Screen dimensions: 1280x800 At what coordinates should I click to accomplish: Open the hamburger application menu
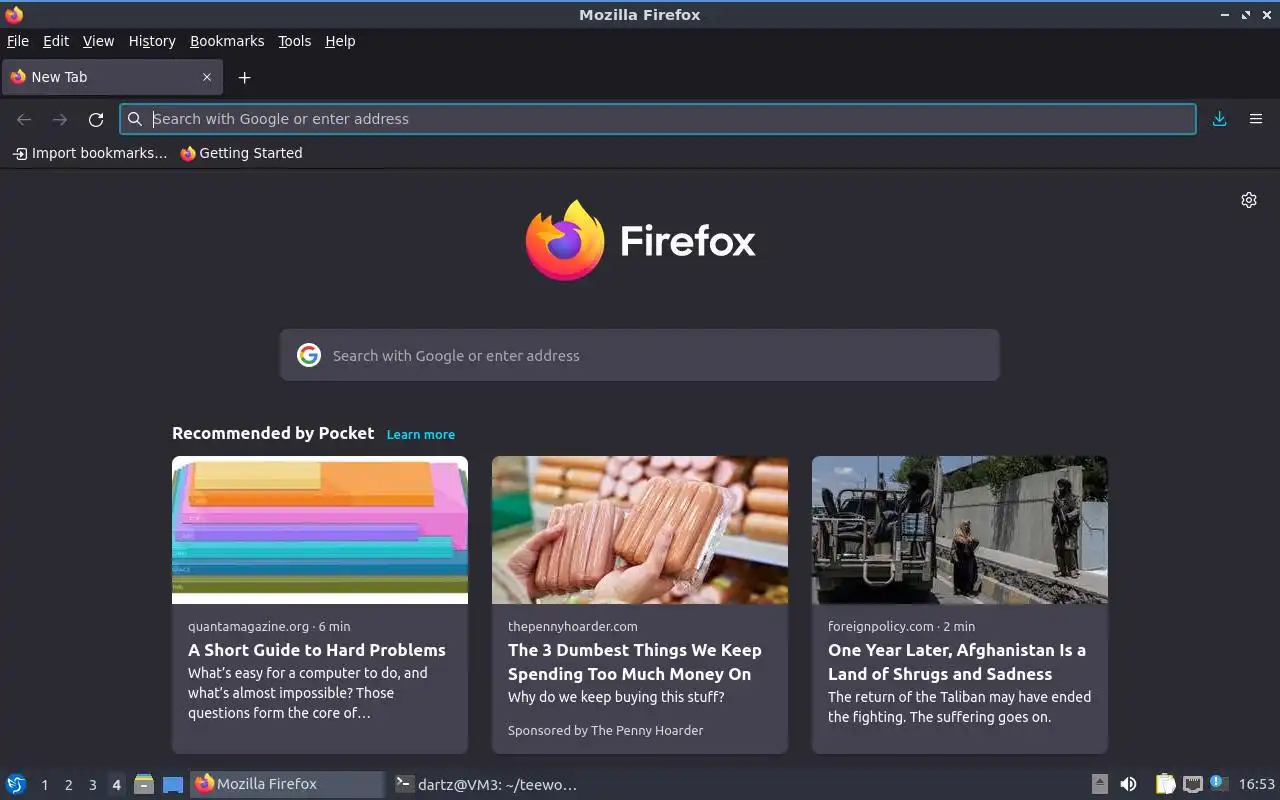pos(1256,119)
